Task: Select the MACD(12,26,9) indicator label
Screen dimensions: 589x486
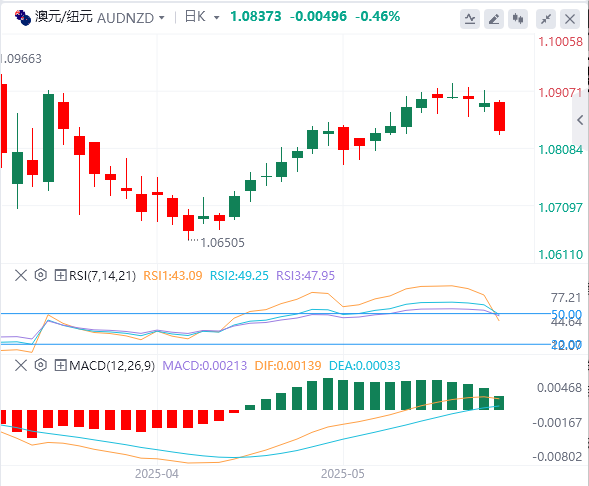Action: coord(112,365)
